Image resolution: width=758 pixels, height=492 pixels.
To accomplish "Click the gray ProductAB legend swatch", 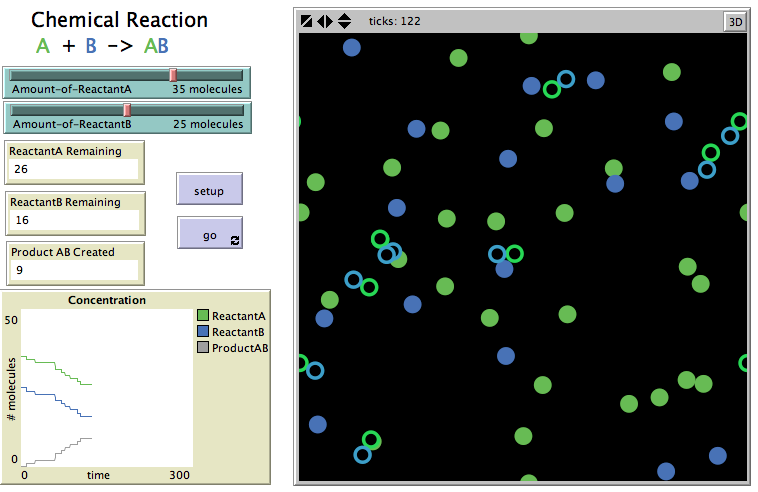I will pos(203,348).
